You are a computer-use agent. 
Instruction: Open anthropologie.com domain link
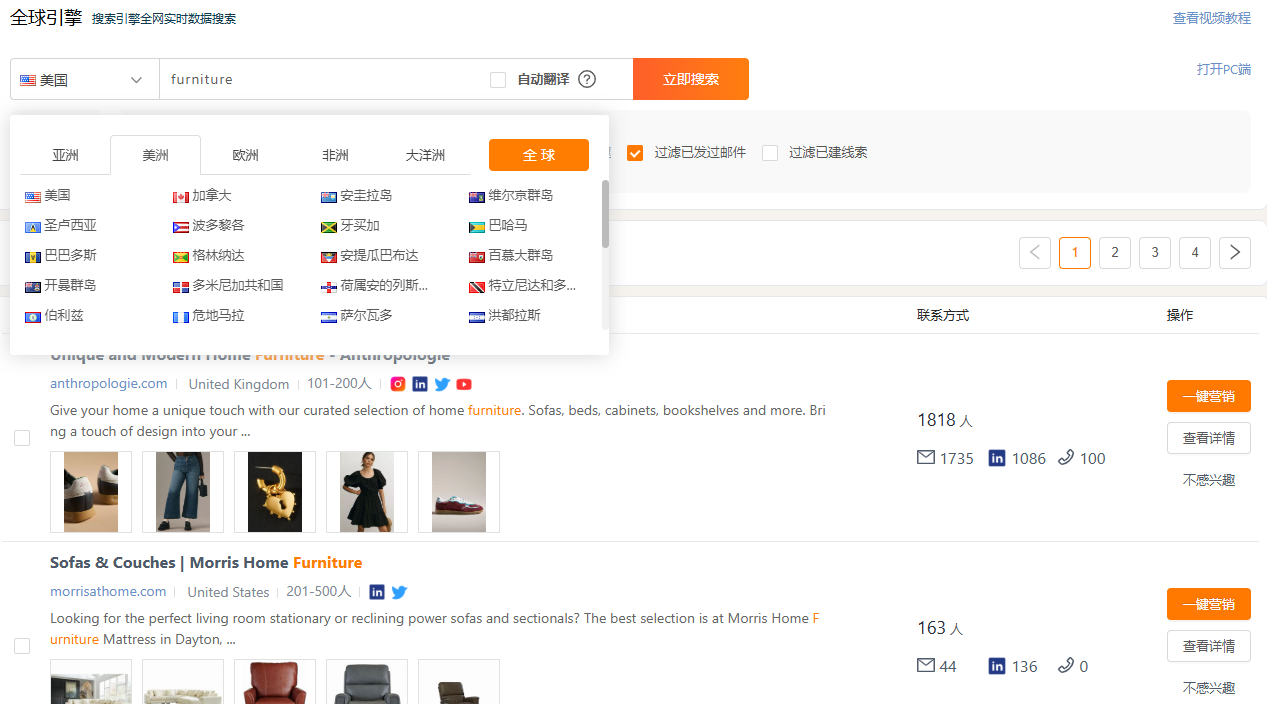coord(109,384)
